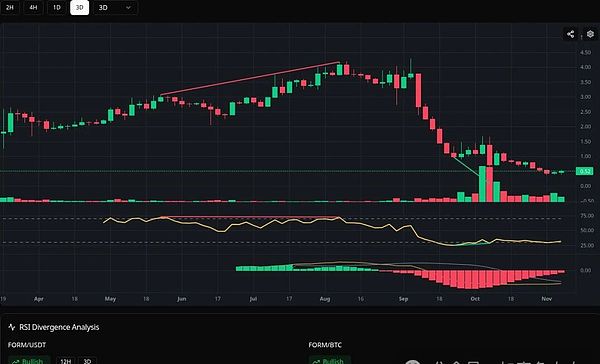This screenshot has height=364, width=600.
Task: Open the chart share icon
Action: pos(570,34)
